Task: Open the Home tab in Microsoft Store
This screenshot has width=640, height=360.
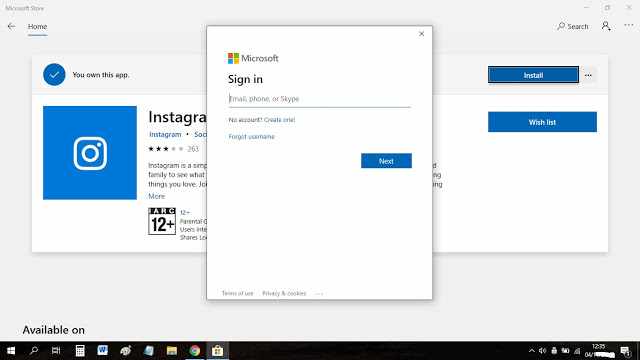Action: coord(37,27)
